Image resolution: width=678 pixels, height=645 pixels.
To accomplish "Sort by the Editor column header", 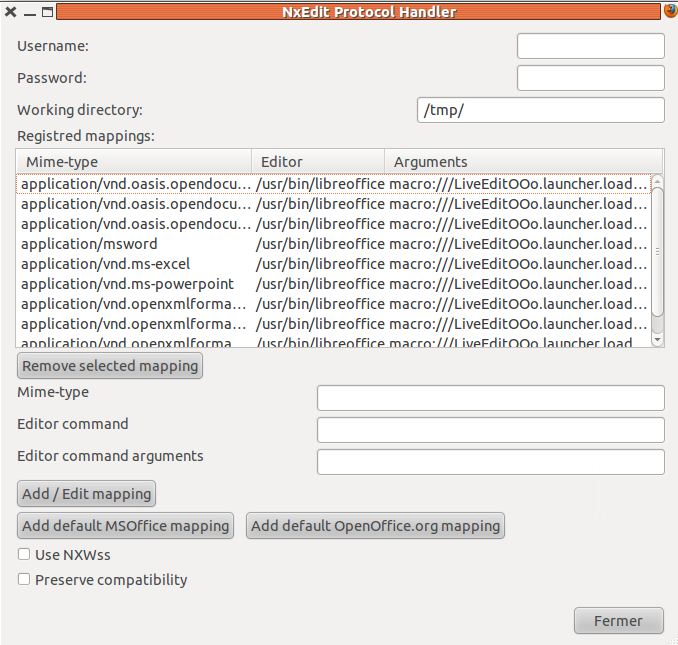I will click(317, 161).
